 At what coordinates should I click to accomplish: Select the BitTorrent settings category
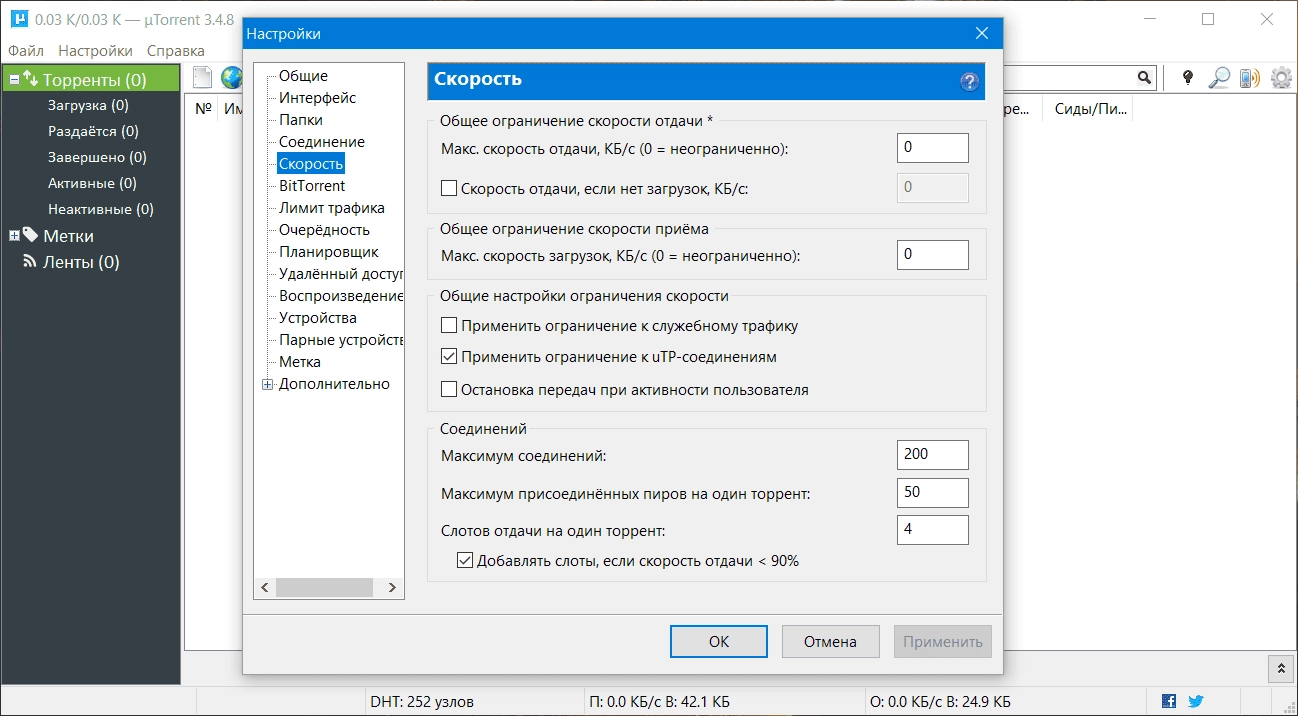[x=313, y=185]
